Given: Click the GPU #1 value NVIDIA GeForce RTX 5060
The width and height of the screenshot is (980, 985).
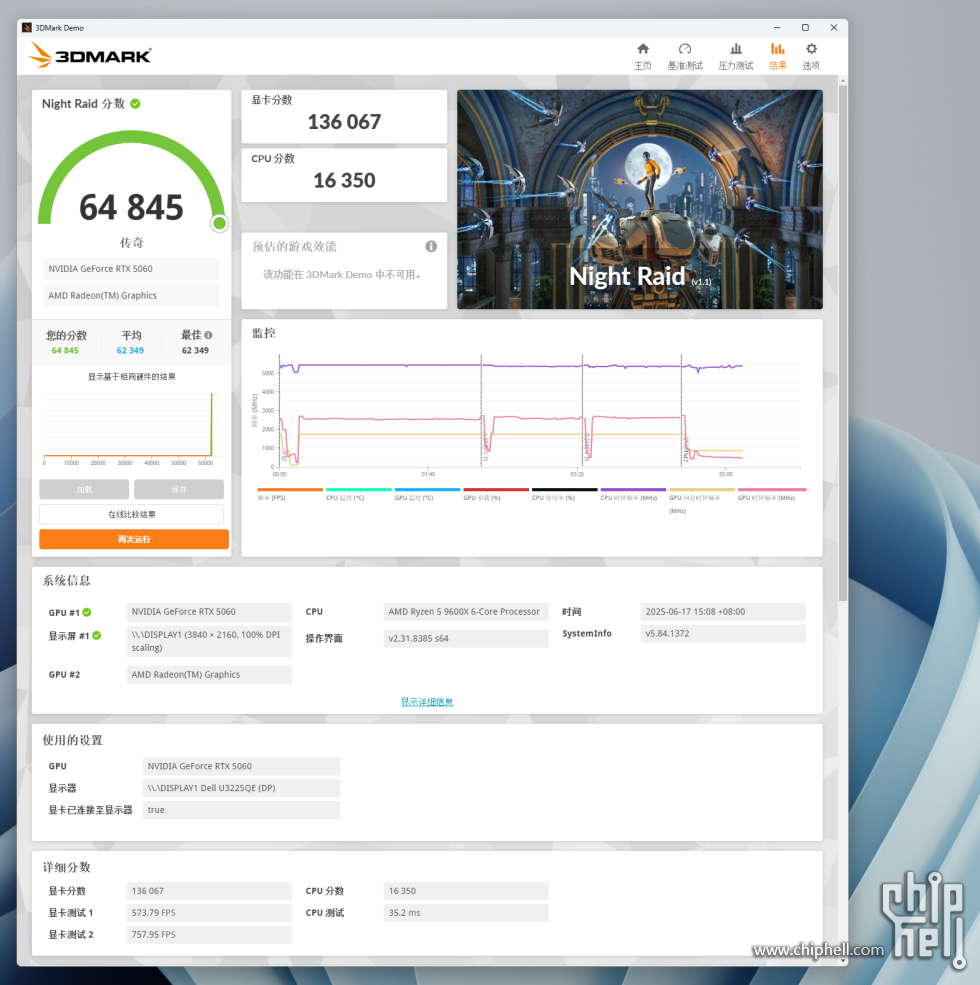Looking at the screenshot, I should coord(209,612).
